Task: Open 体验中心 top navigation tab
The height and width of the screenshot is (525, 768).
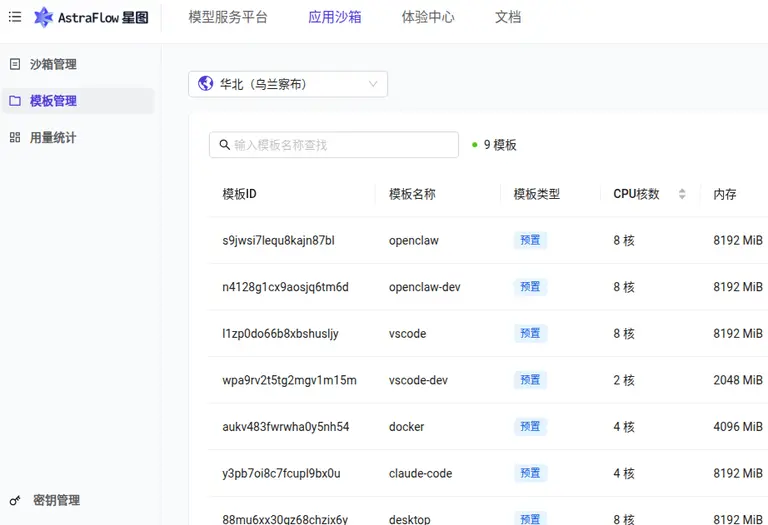Action: tap(428, 17)
